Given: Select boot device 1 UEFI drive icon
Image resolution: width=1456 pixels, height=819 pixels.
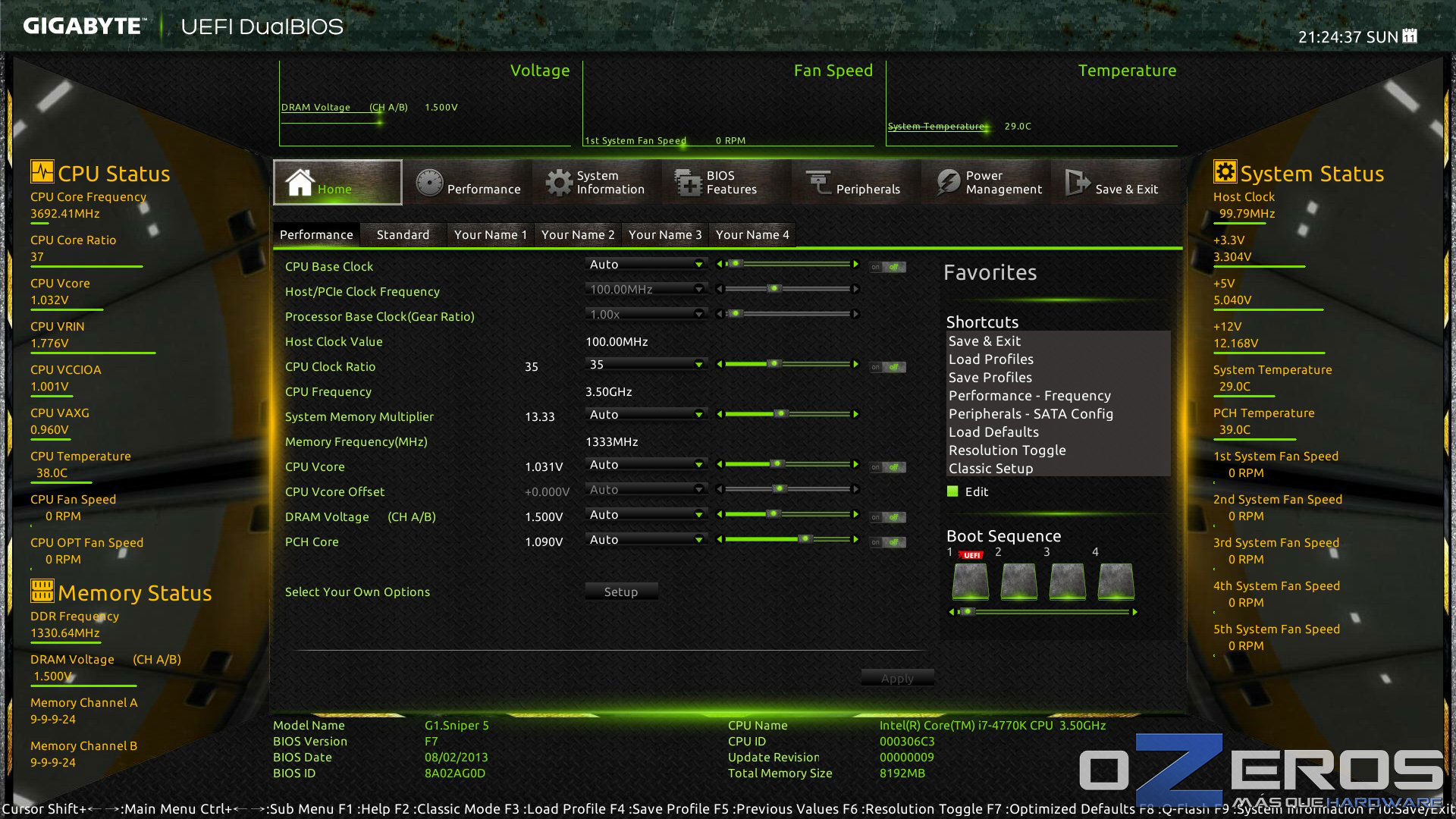Looking at the screenshot, I should [971, 582].
